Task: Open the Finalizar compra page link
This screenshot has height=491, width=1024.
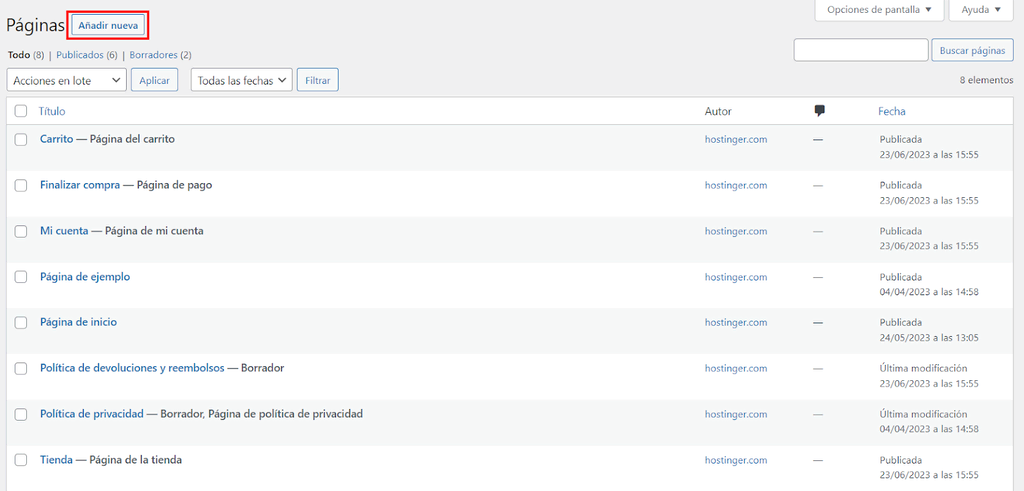Action: (x=80, y=185)
